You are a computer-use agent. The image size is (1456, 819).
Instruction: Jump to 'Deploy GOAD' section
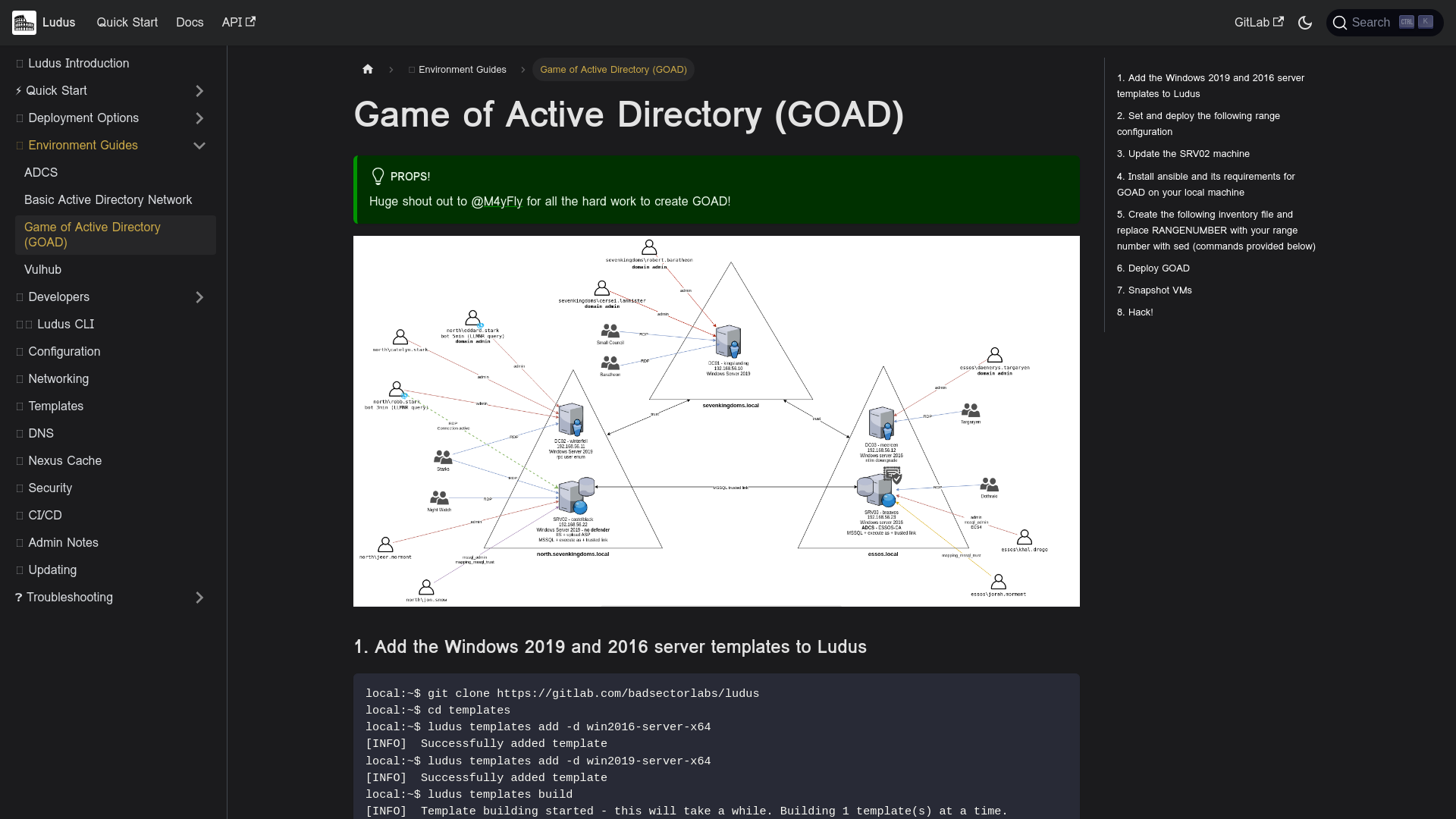(1153, 268)
